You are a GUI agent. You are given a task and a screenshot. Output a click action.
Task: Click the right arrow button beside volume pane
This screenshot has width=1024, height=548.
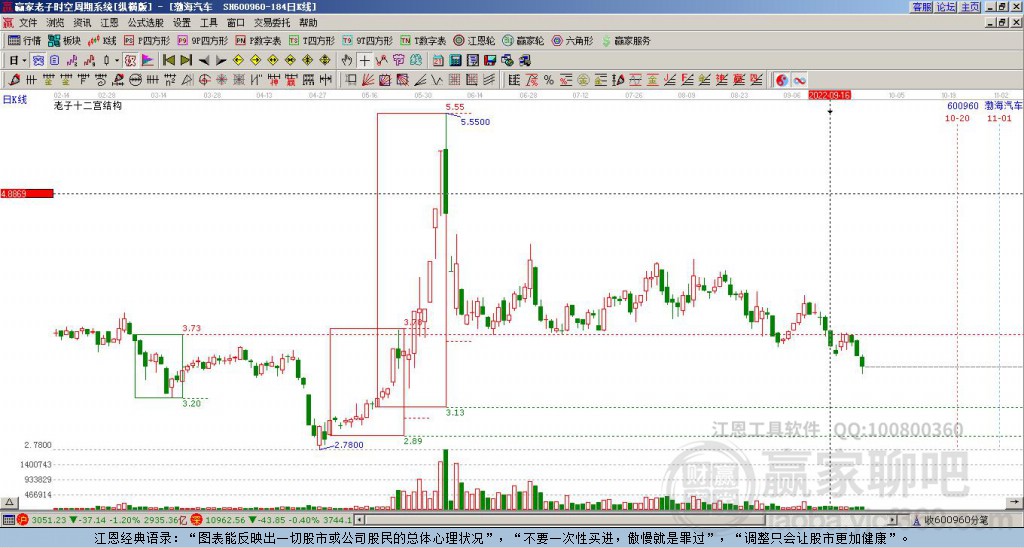1015,502
